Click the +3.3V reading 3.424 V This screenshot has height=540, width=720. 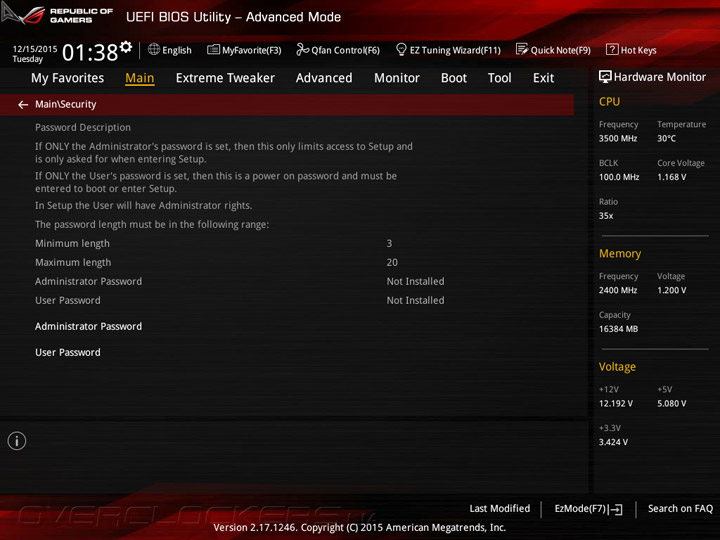tap(613, 442)
